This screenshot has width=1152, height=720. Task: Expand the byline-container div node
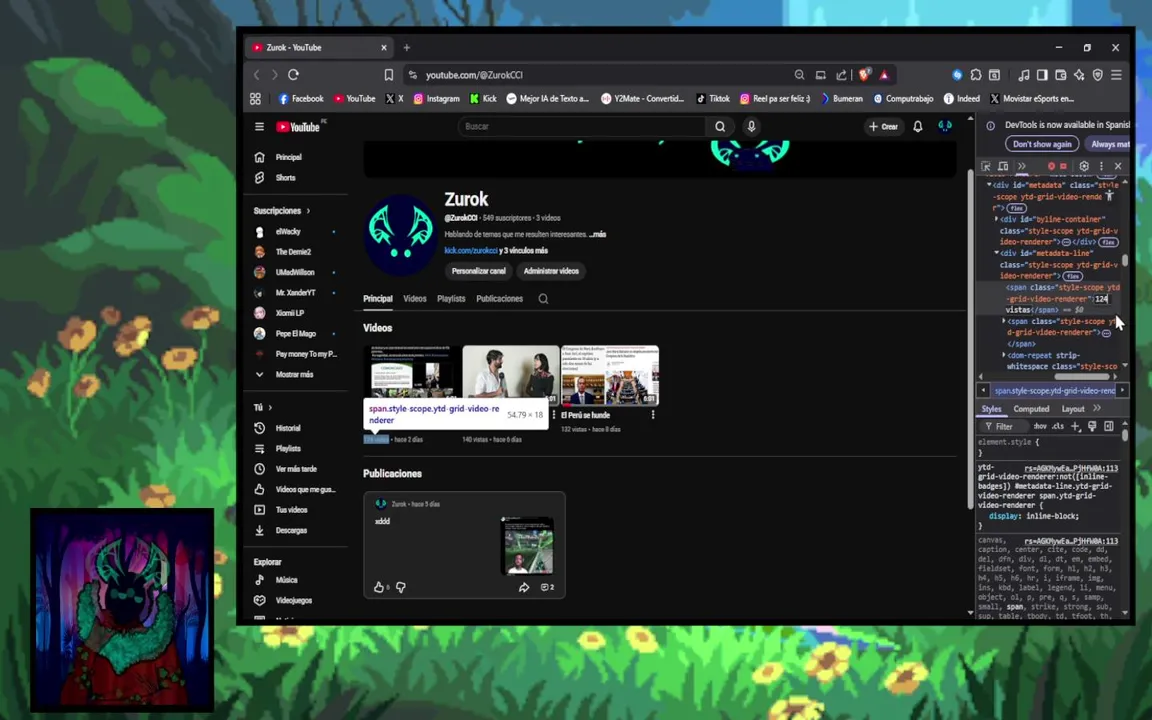coord(997,219)
